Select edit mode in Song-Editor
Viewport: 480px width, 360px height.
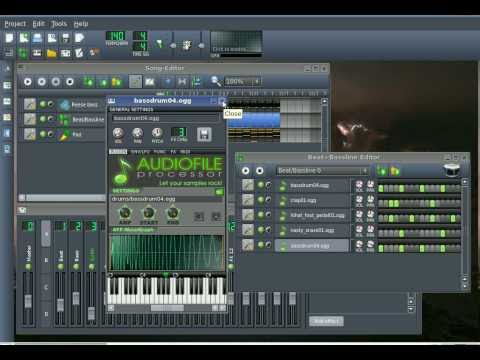tap(150, 82)
